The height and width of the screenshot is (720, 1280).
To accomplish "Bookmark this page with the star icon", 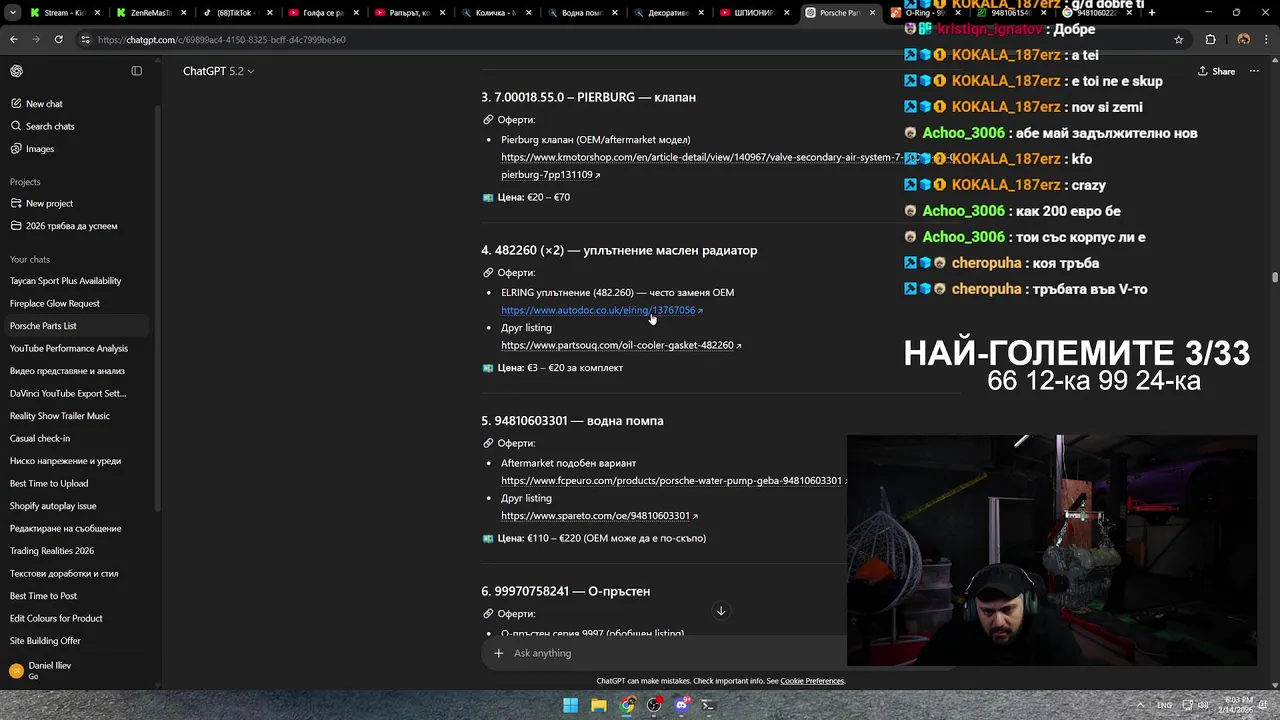I will click(1179, 40).
